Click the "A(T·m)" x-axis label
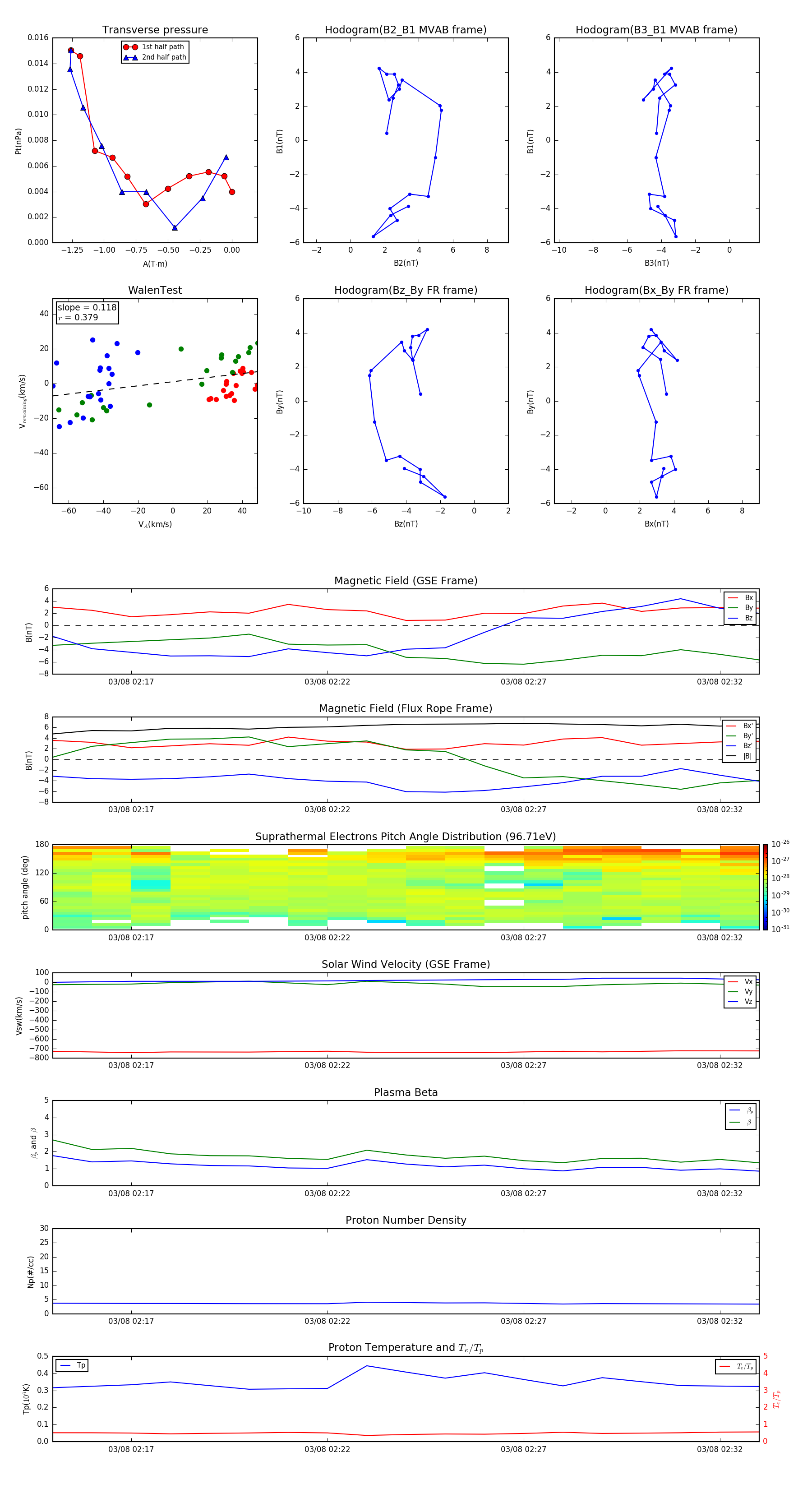The image size is (812, 1489). pyautogui.click(x=155, y=264)
